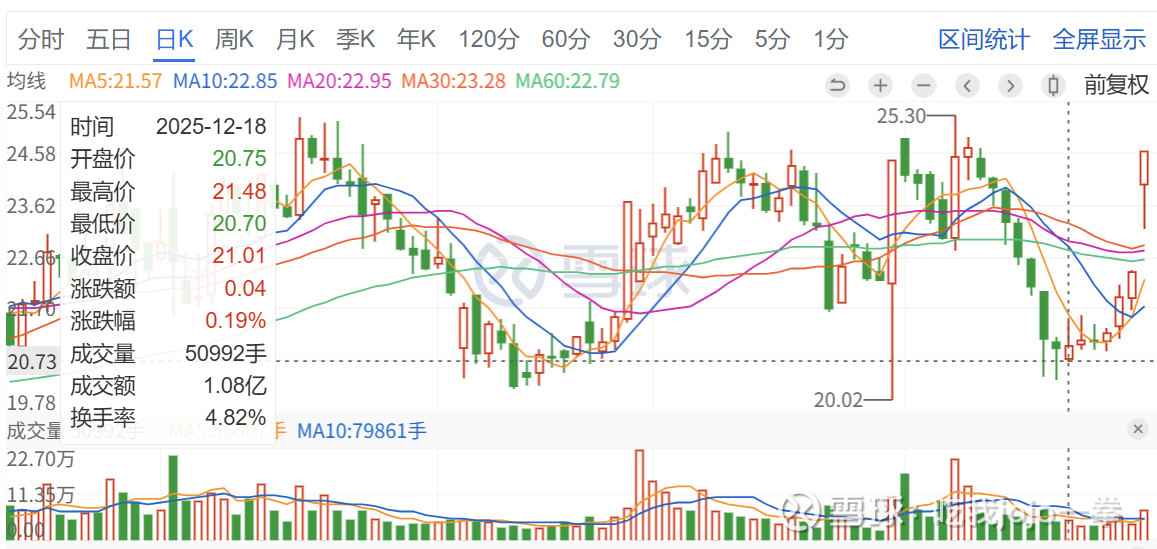Switch to the 年K yearly tab

(416, 39)
